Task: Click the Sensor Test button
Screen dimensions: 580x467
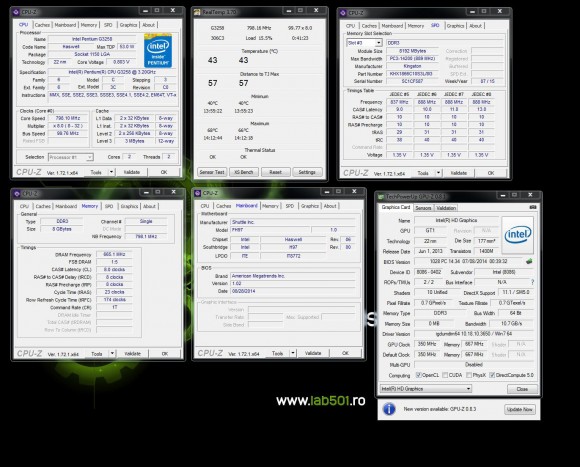Action: (x=212, y=172)
